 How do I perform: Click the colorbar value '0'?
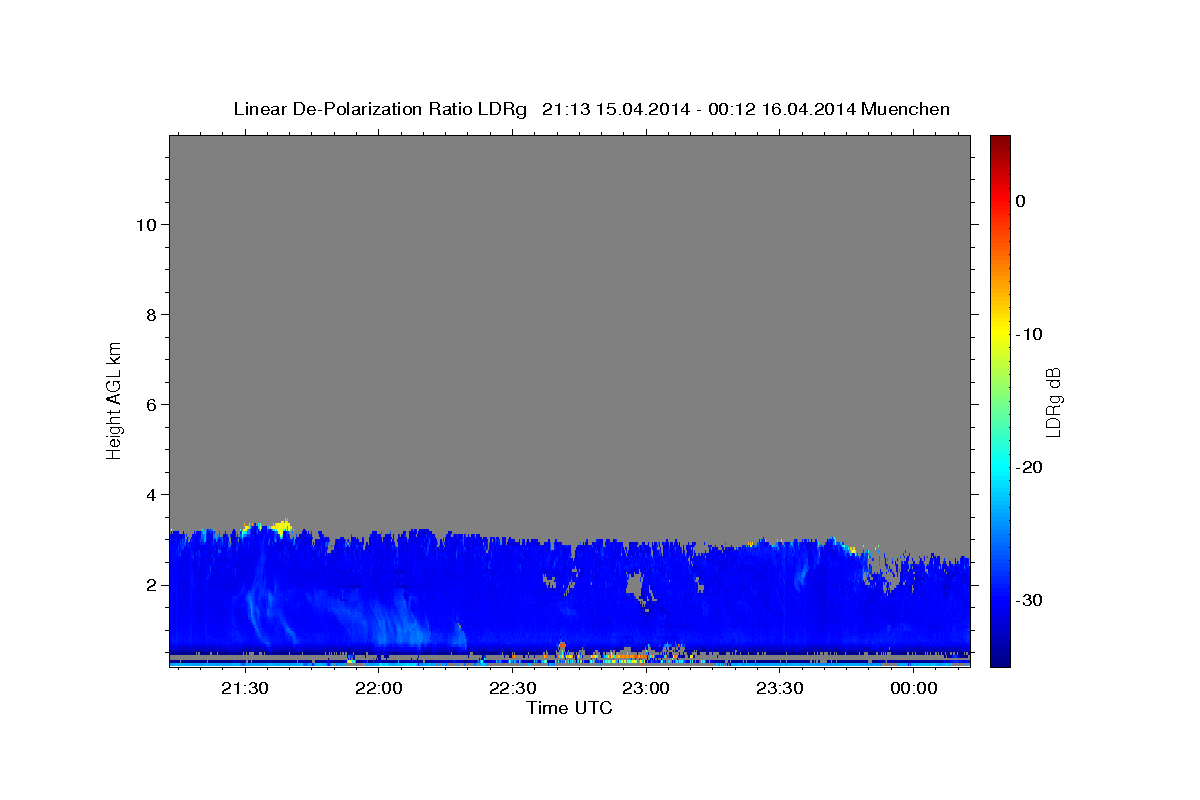pyautogui.click(x=1020, y=201)
